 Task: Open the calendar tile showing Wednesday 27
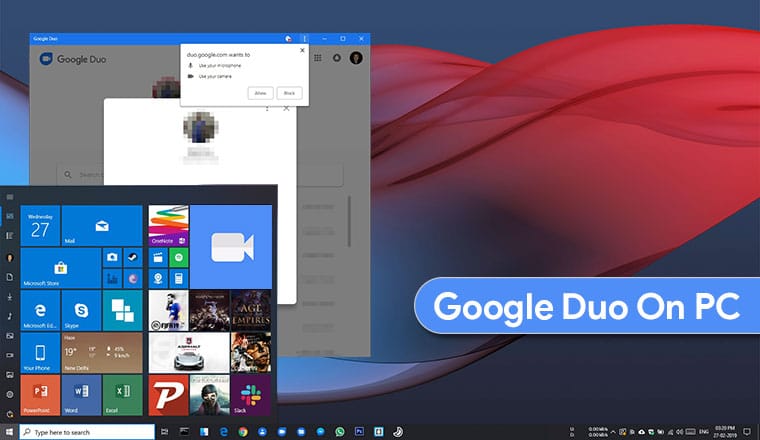(40, 226)
